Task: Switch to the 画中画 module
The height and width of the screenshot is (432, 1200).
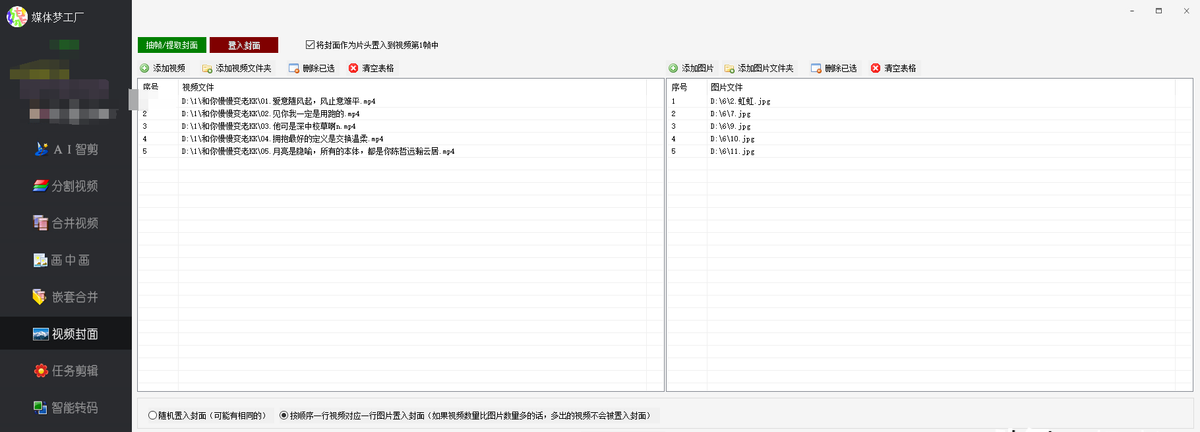Action: click(66, 260)
